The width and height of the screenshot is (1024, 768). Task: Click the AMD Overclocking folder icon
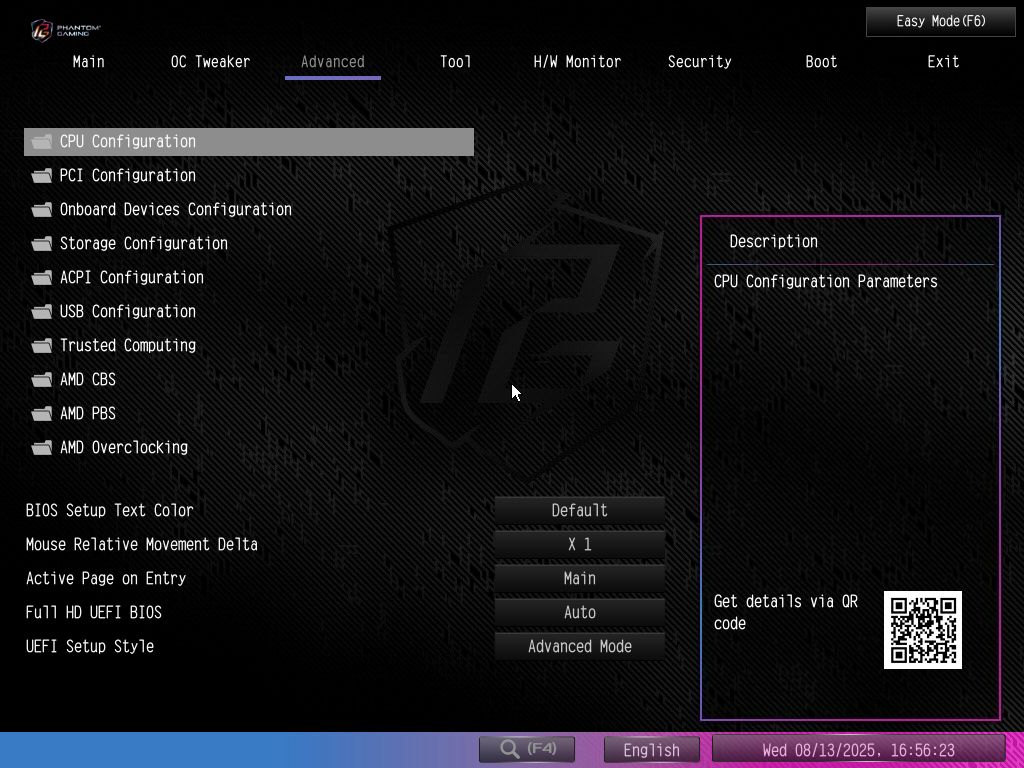(42, 447)
